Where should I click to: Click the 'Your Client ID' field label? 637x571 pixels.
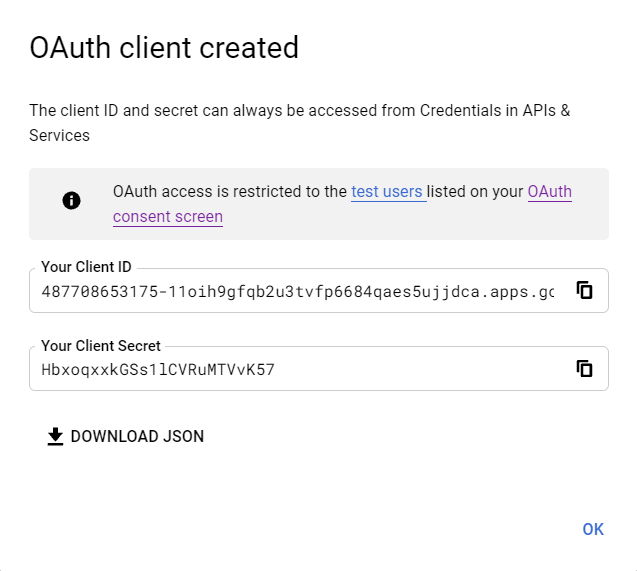coord(86,267)
